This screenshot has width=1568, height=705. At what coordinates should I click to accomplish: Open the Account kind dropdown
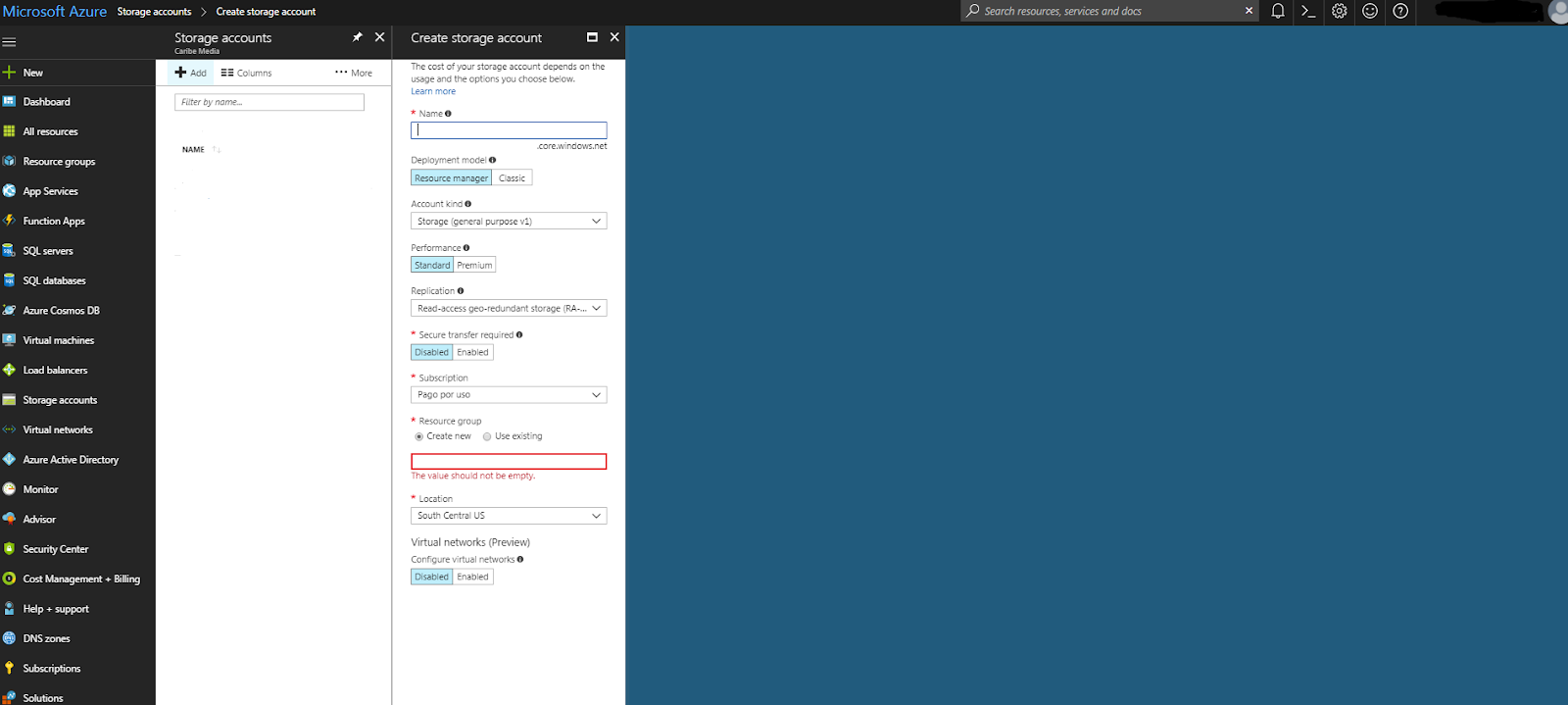pyautogui.click(x=509, y=221)
